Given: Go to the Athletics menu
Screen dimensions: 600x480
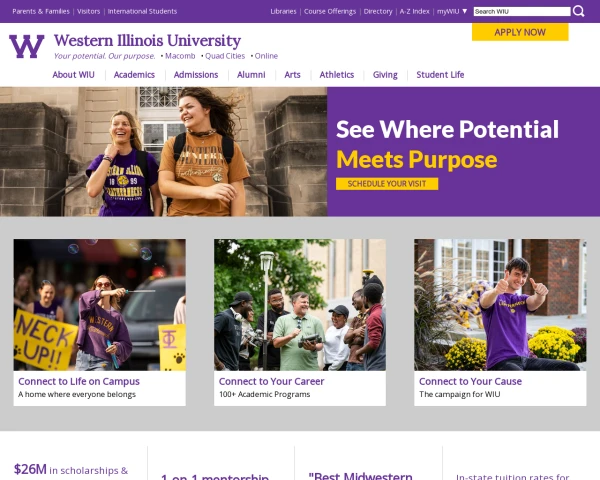Looking at the screenshot, I should (337, 75).
